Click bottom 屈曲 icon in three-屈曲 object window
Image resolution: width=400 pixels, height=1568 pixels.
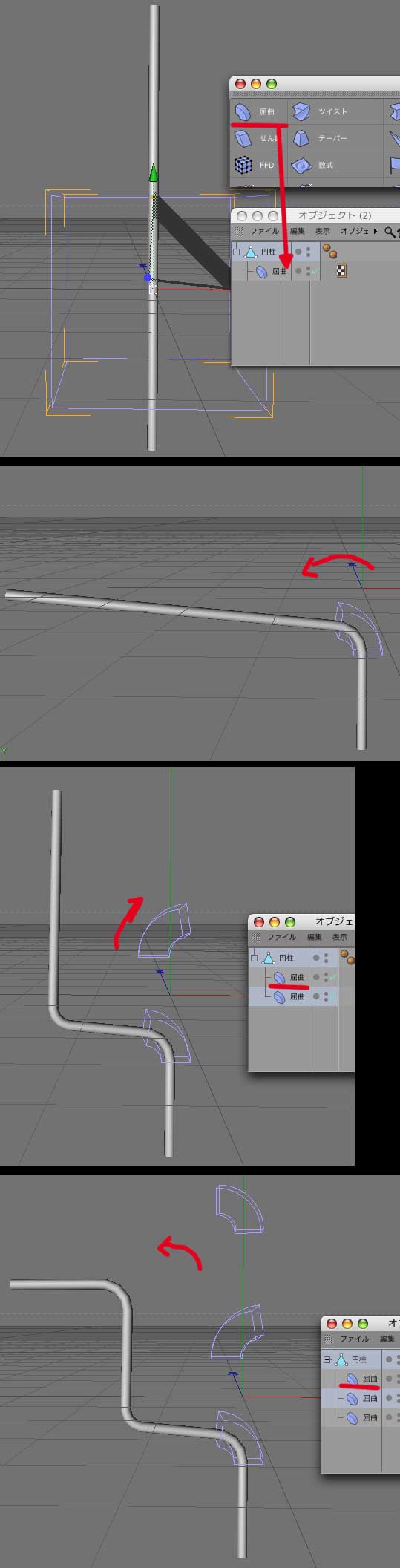[x=353, y=1417]
